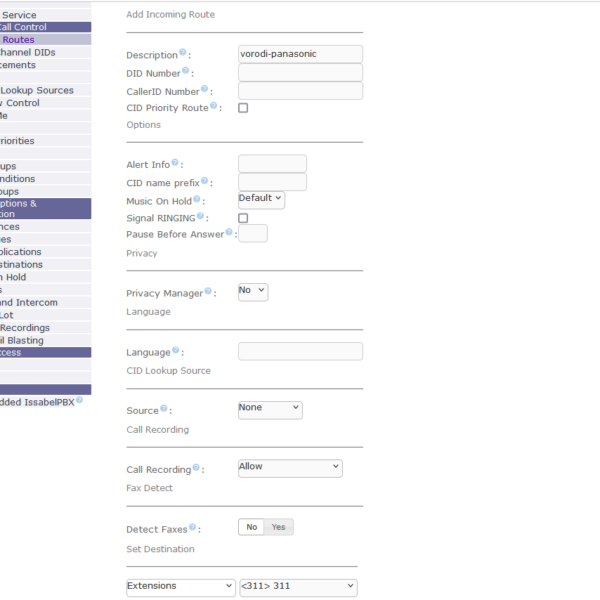Click help icon next to Alert Info
Screen dimensions: 600x600
tap(175, 162)
